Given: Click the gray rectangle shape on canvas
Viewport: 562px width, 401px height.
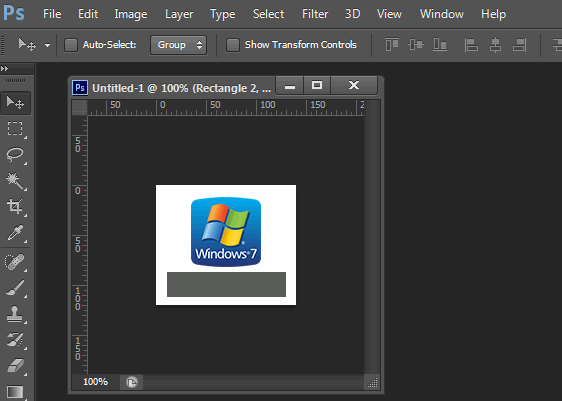Looking at the screenshot, I should point(226,284).
